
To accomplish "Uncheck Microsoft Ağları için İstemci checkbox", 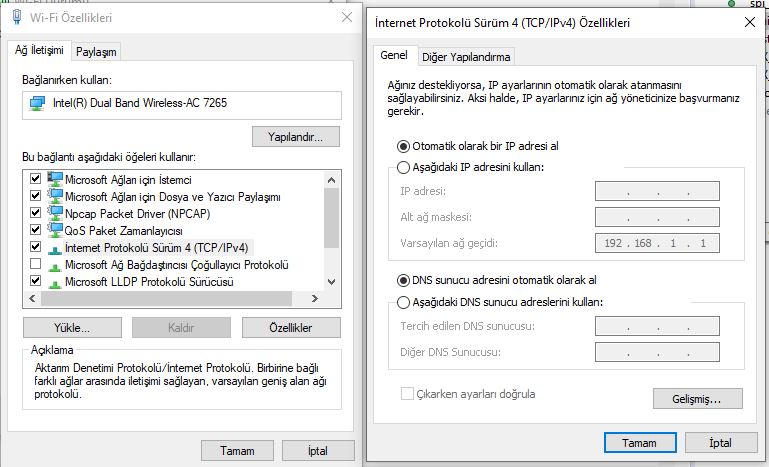I will click(x=35, y=178).
